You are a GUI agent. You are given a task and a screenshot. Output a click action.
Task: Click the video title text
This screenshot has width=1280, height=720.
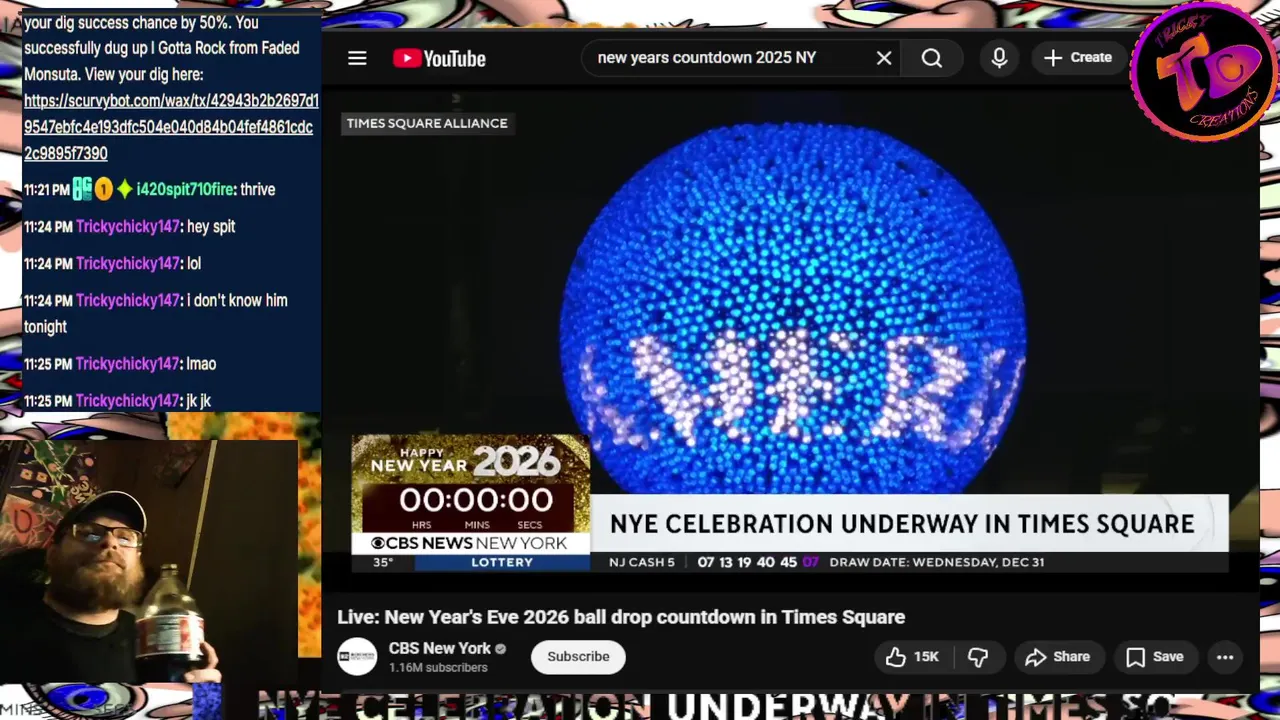621,617
